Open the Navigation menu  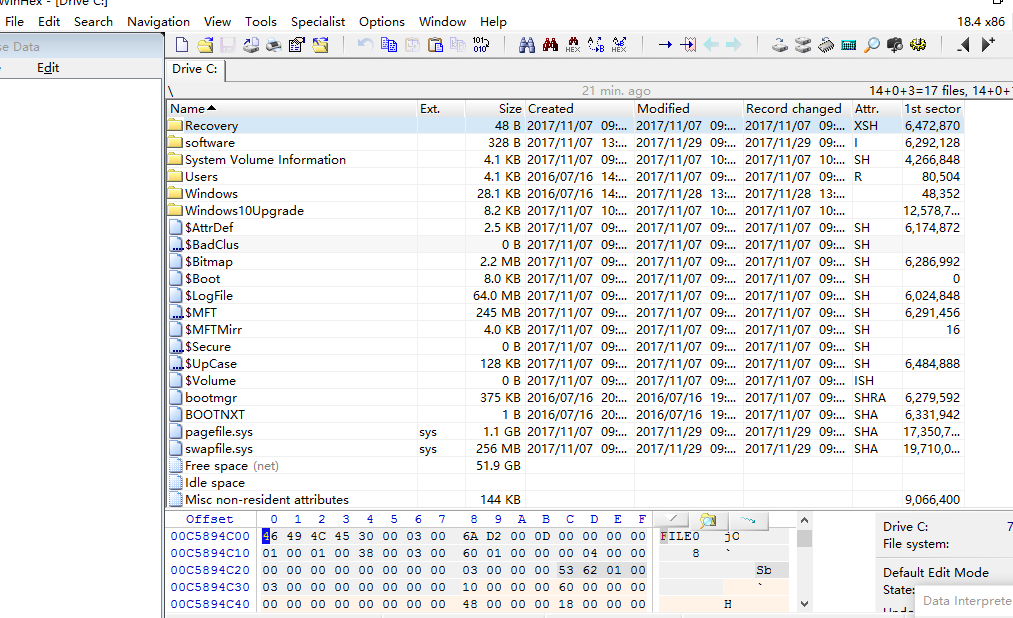point(158,21)
